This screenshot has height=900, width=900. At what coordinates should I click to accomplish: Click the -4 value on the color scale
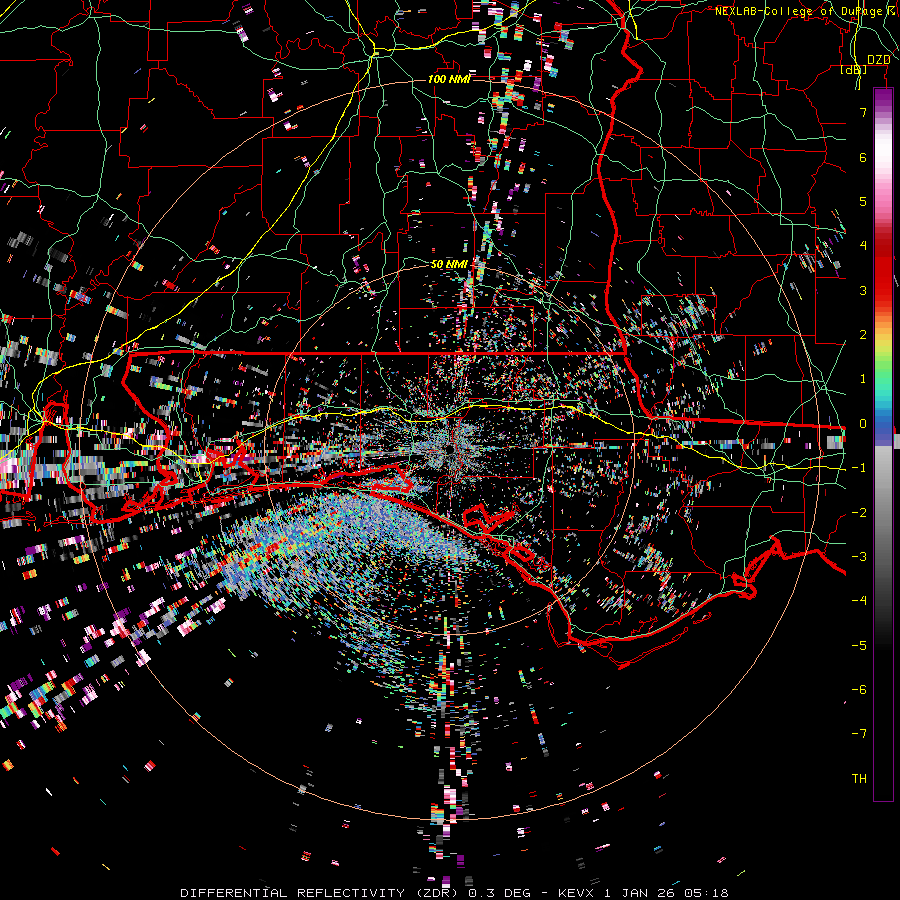pos(859,601)
